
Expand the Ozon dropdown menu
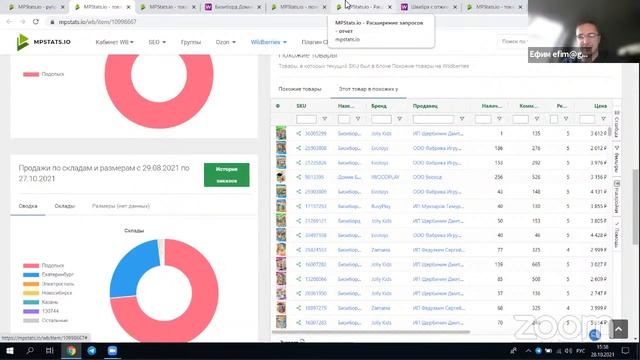coord(226,42)
